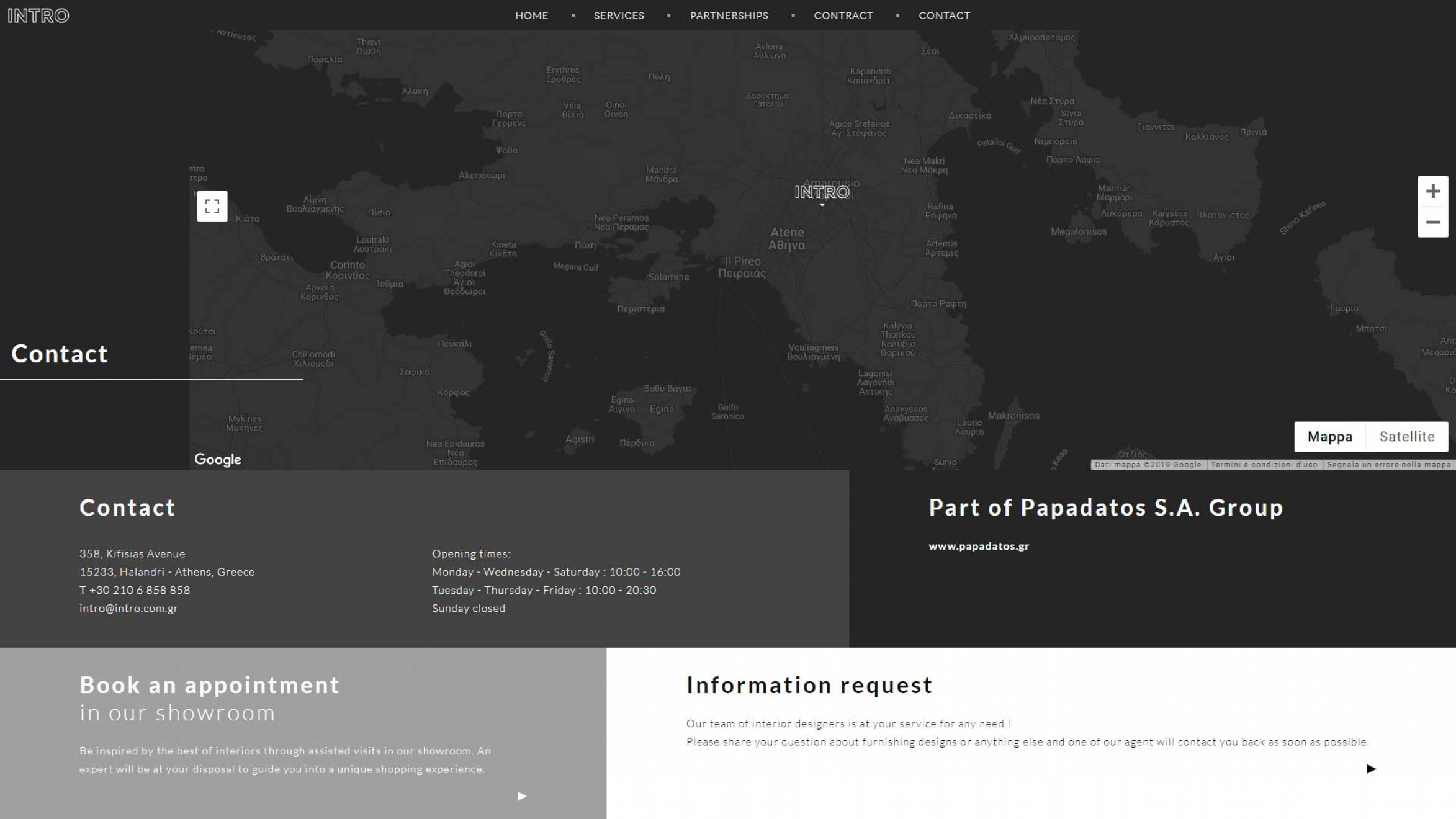Viewport: 1456px width, 819px height.
Task: Click Megalonisos label on map
Action: [1079, 232]
